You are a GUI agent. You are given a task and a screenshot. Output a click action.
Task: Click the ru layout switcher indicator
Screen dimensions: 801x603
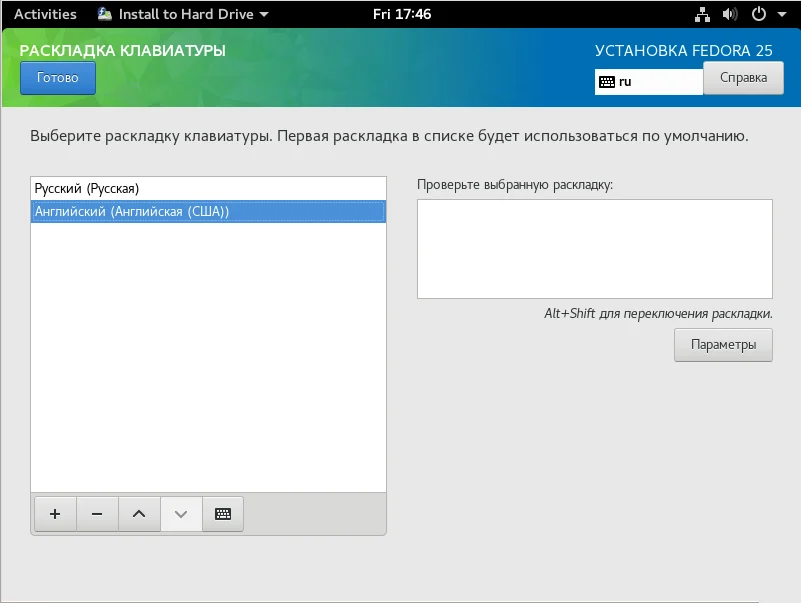tap(649, 82)
